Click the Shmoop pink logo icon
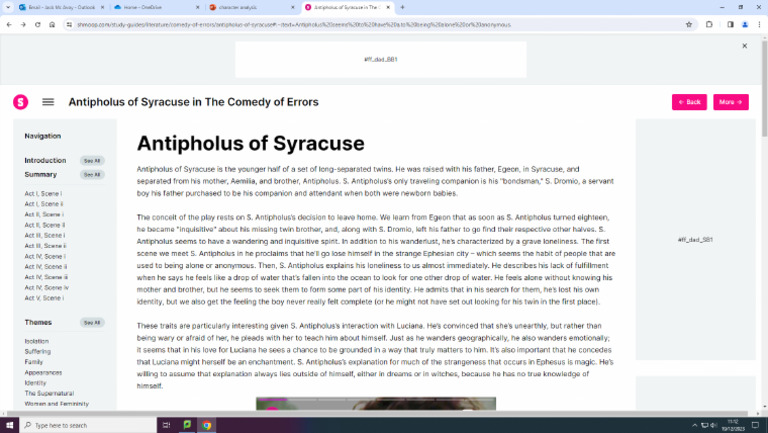The image size is (768, 433). click(21, 102)
